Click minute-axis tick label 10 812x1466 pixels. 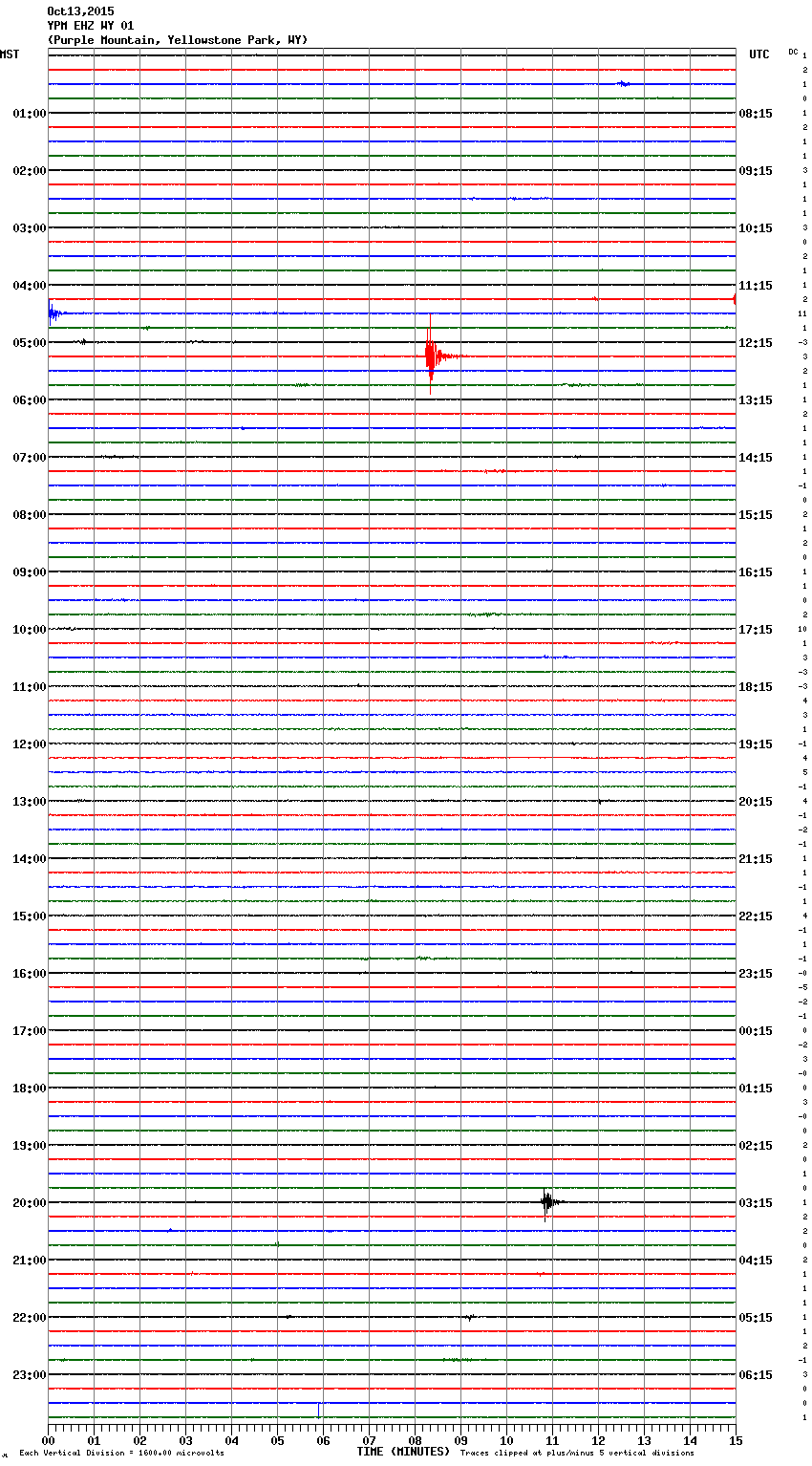pyautogui.click(x=506, y=1440)
